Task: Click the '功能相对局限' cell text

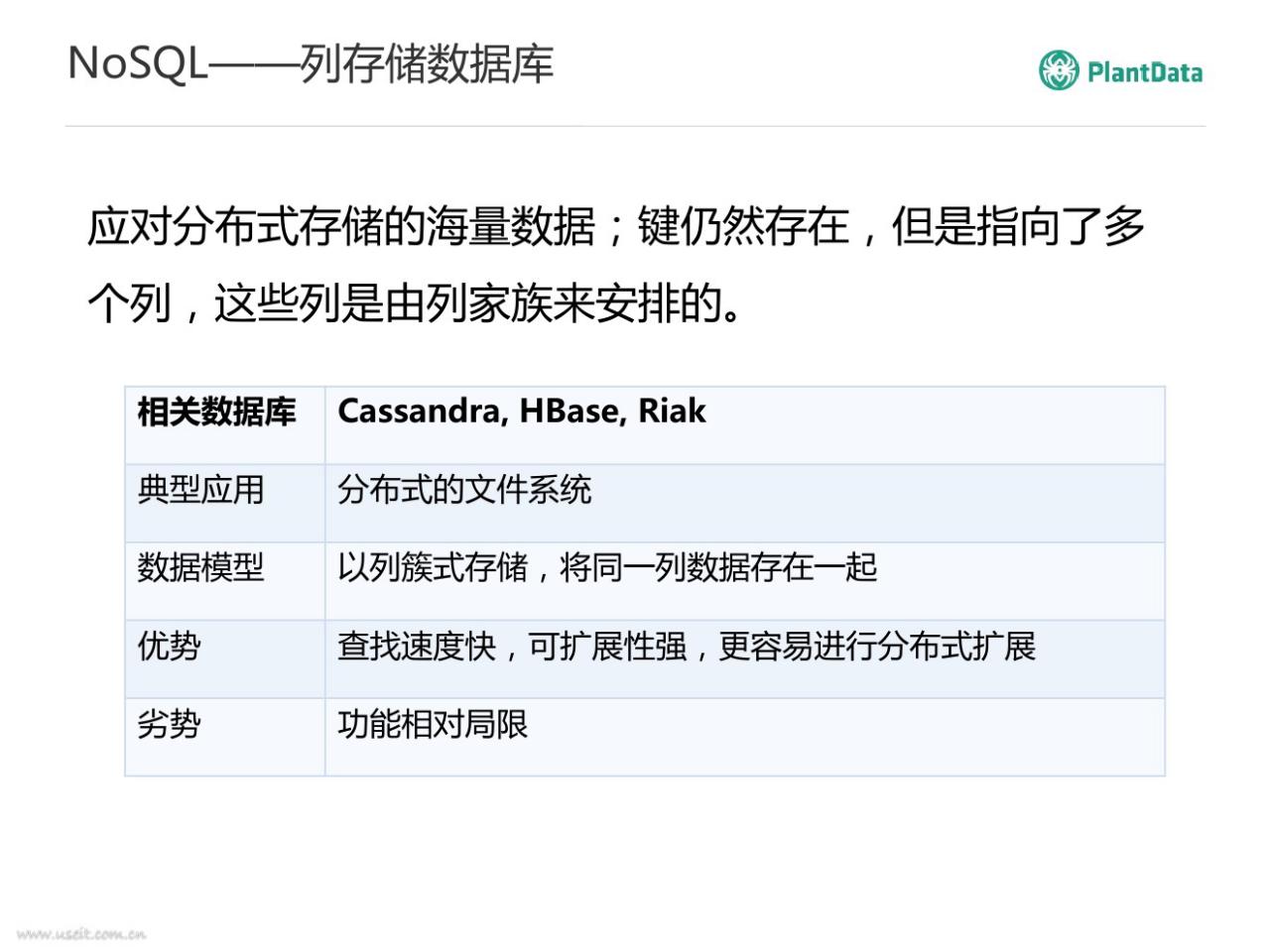Action: [x=433, y=725]
